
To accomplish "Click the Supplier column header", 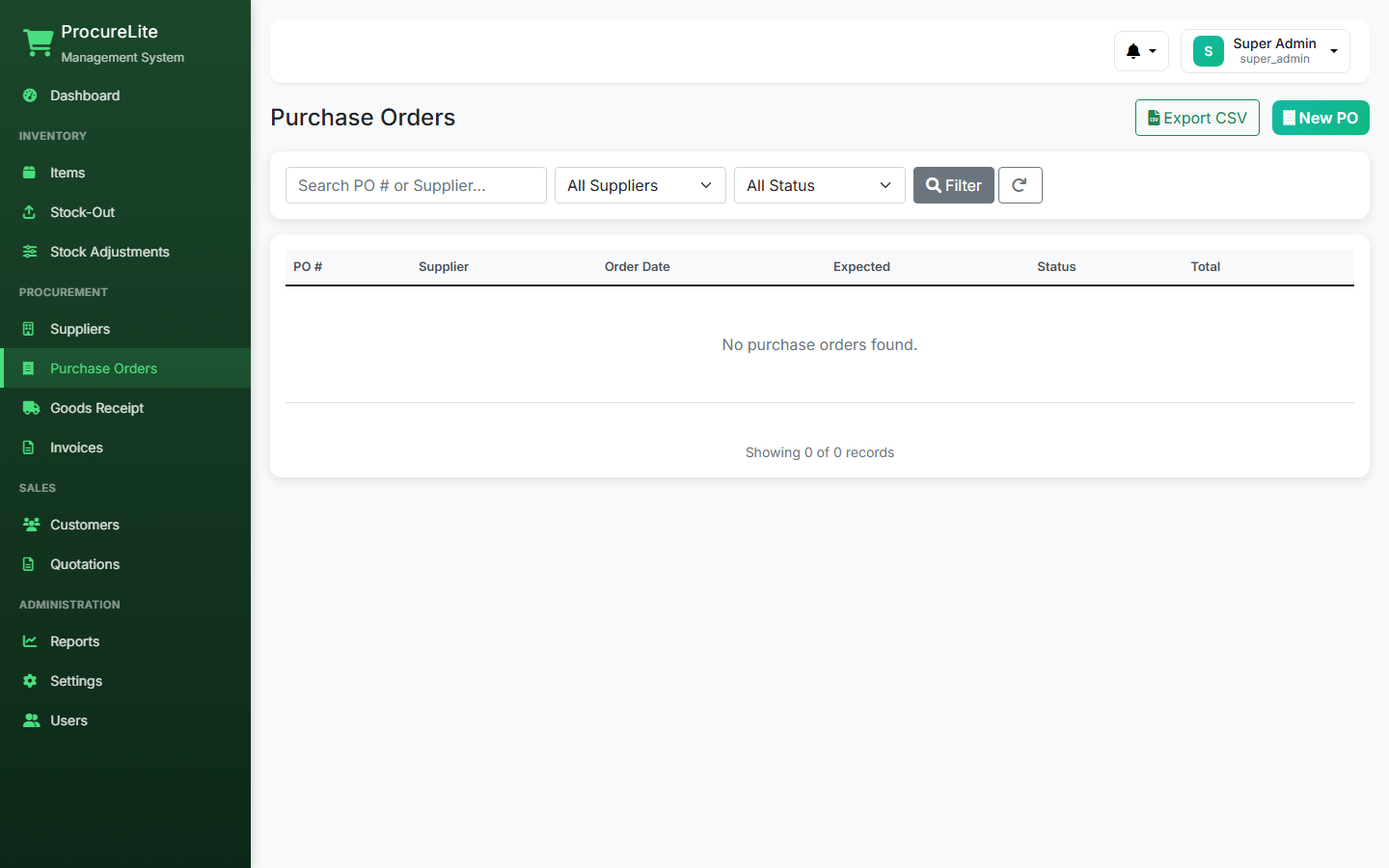I will [444, 267].
